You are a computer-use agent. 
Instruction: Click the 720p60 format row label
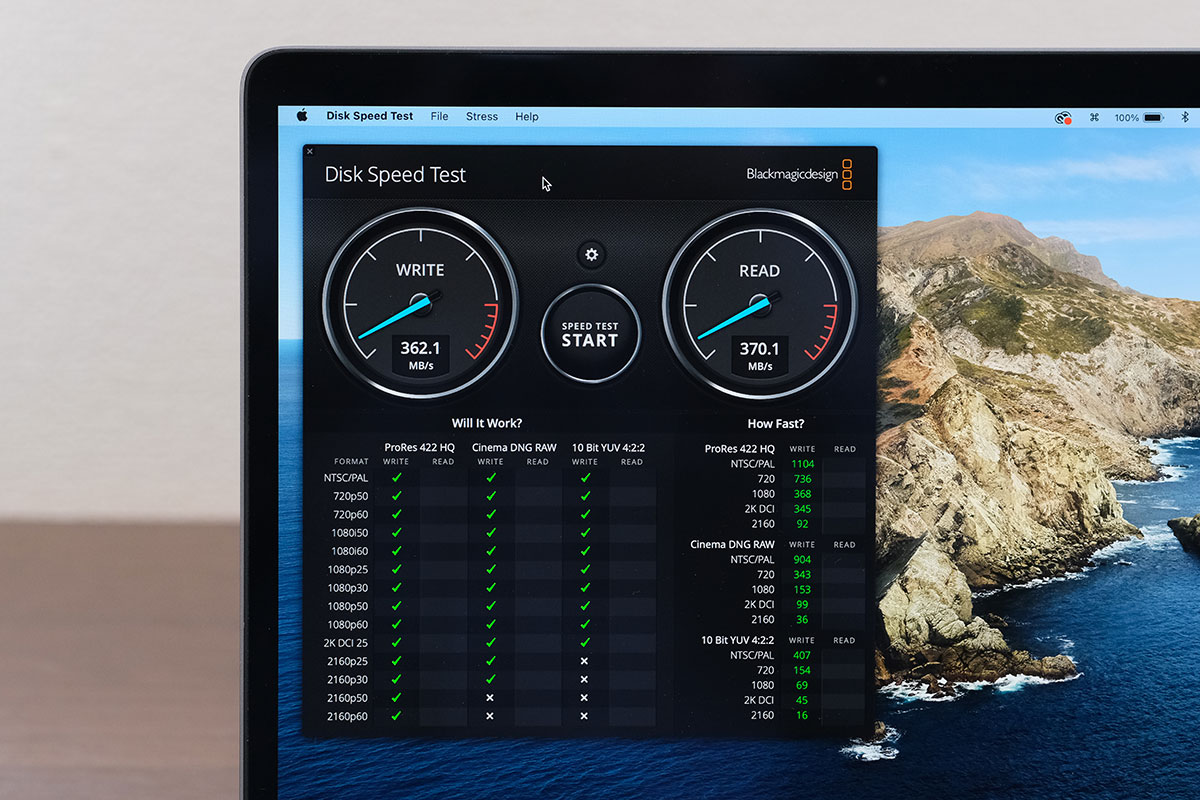click(x=349, y=514)
